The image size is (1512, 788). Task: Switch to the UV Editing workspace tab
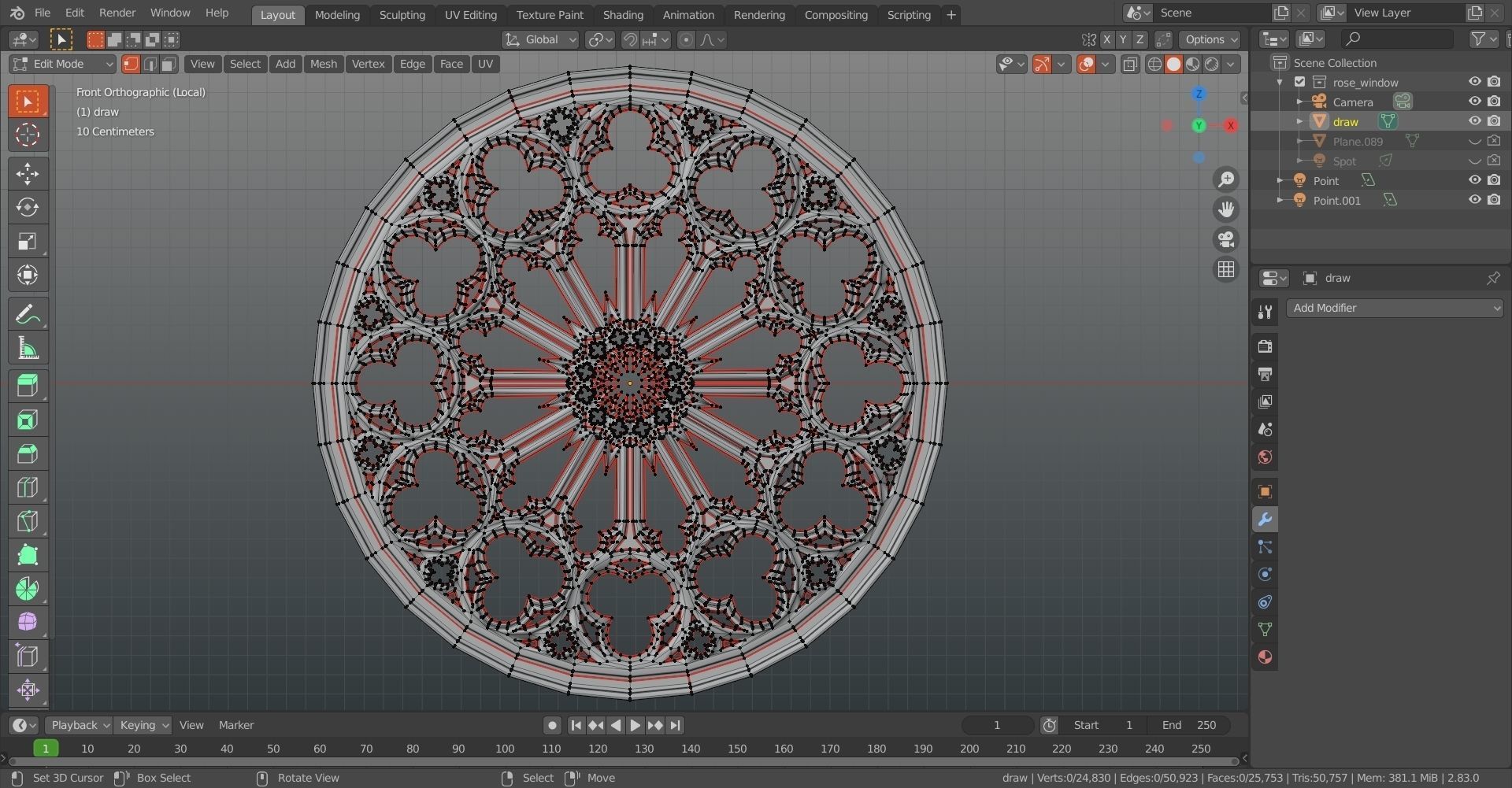pyautogui.click(x=470, y=15)
